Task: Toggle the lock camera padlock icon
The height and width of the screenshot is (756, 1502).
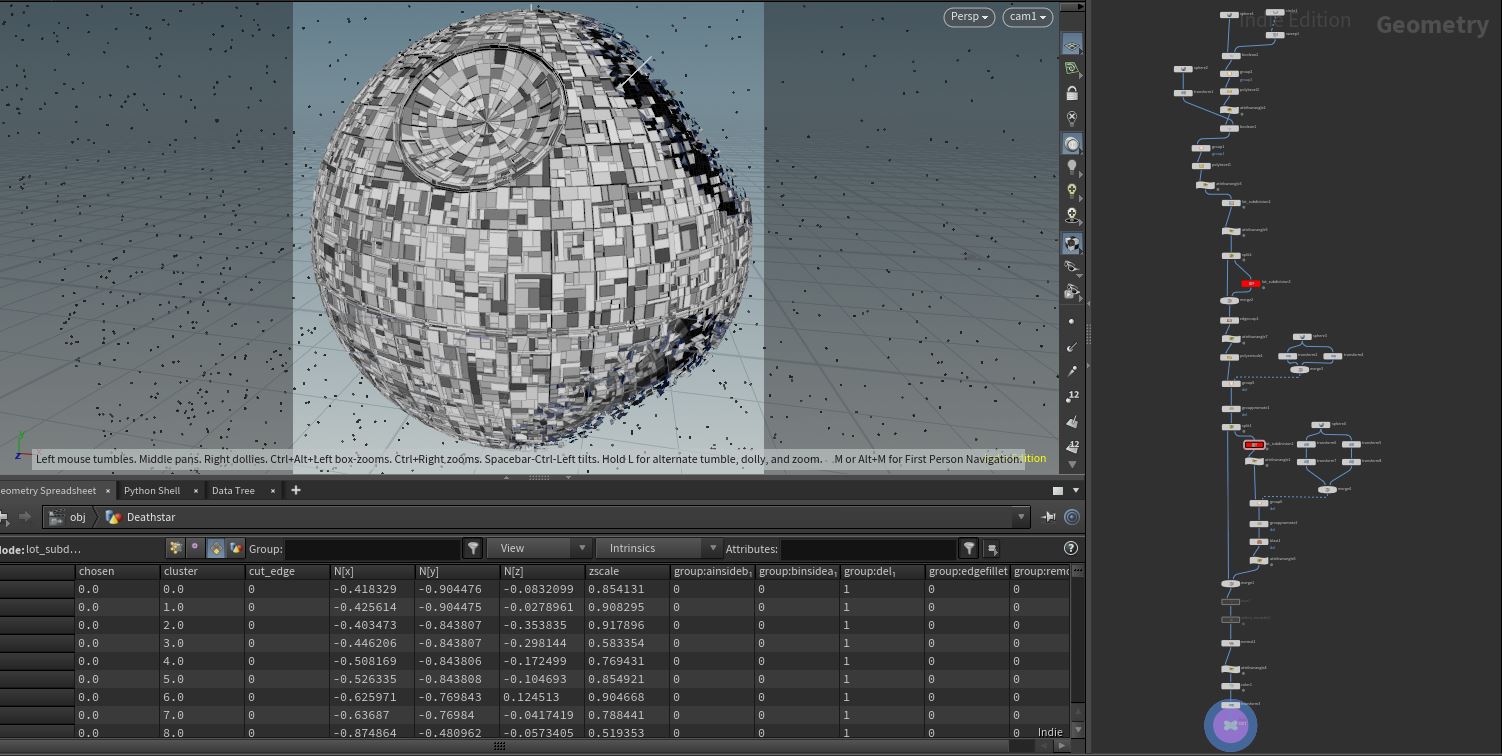Action: [x=1071, y=94]
